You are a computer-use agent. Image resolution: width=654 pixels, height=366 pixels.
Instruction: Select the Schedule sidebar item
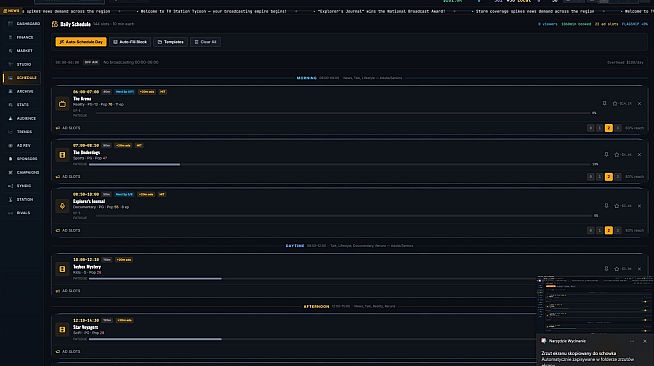[x=23, y=78]
